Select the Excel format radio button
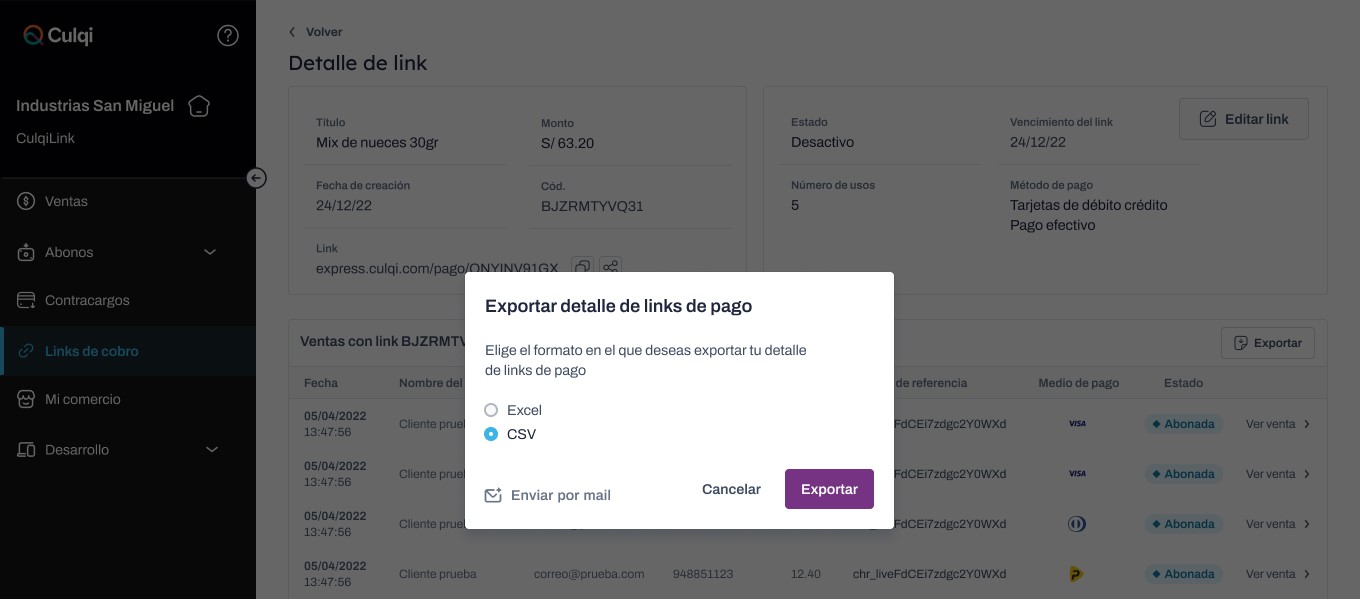The width and height of the screenshot is (1360, 599). (x=491, y=410)
